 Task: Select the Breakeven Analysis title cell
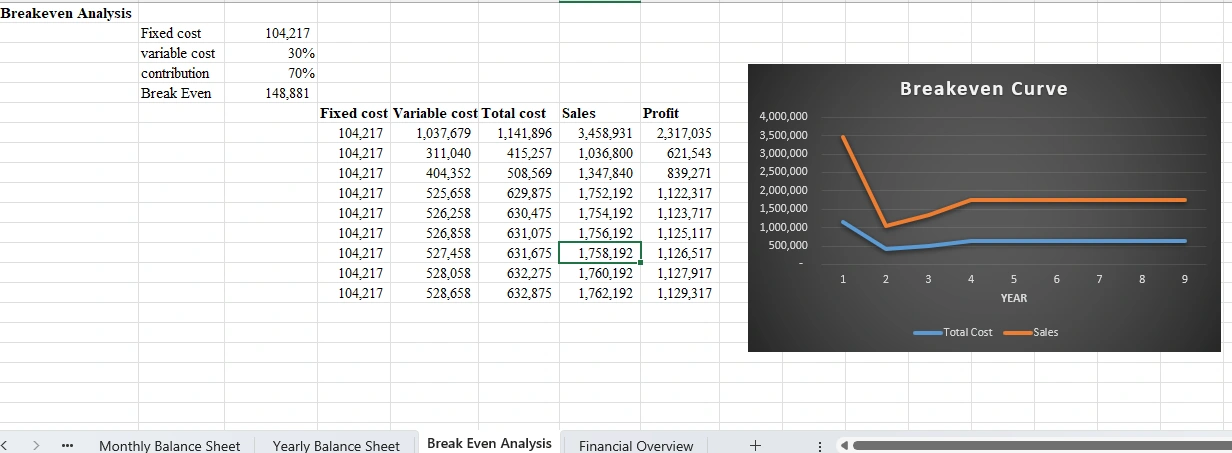[66, 13]
